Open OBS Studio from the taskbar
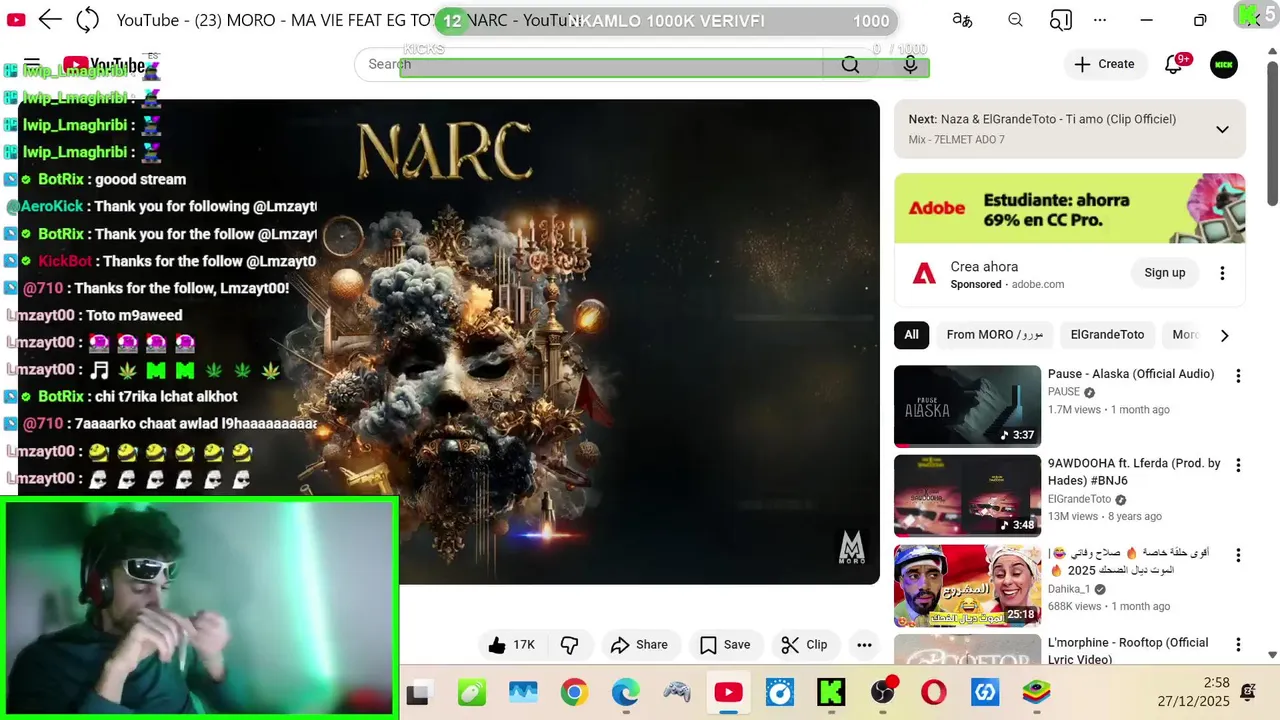Screen dimensions: 1280x720 (x=883, y=692)
